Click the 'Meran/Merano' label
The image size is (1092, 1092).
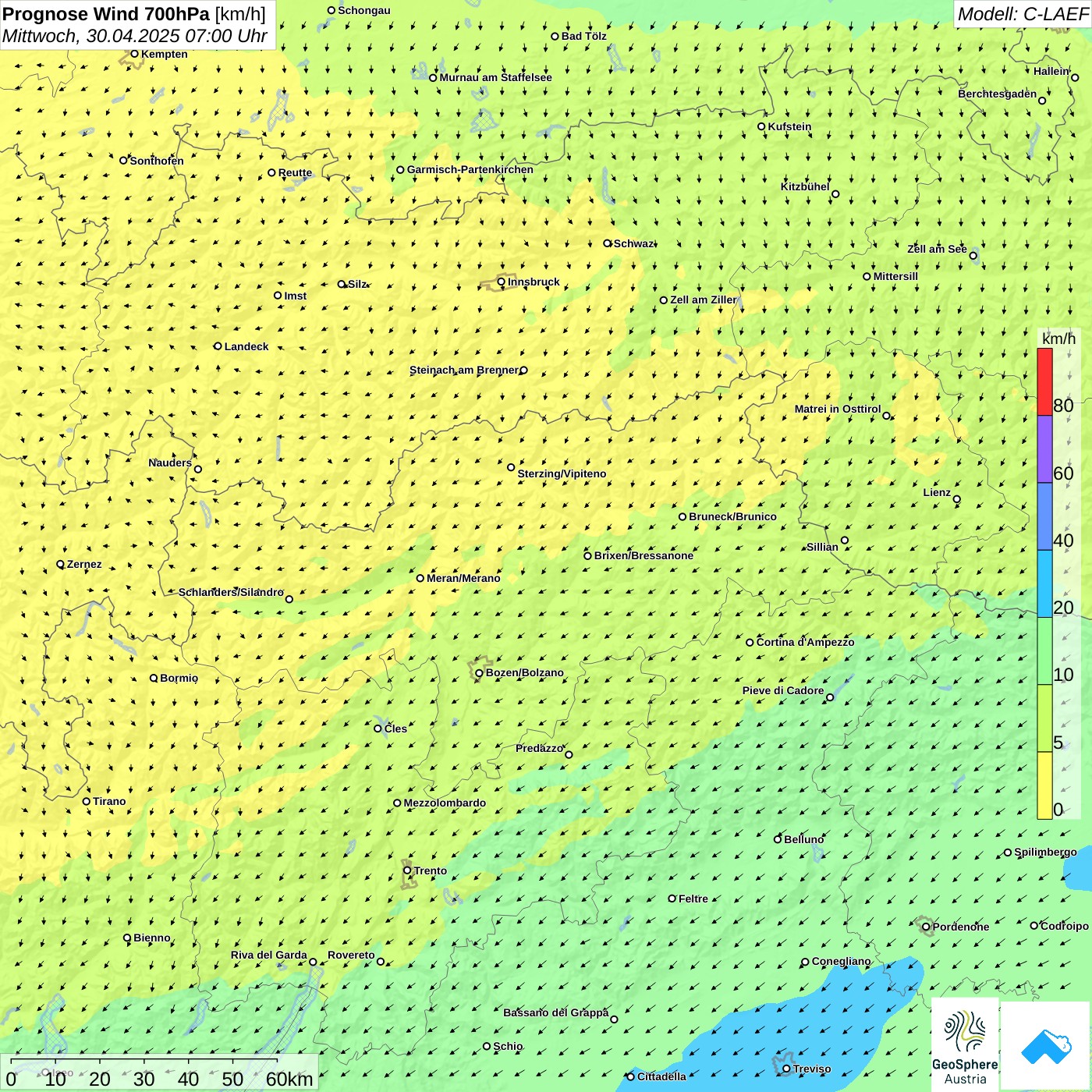[x=463, y=578]
